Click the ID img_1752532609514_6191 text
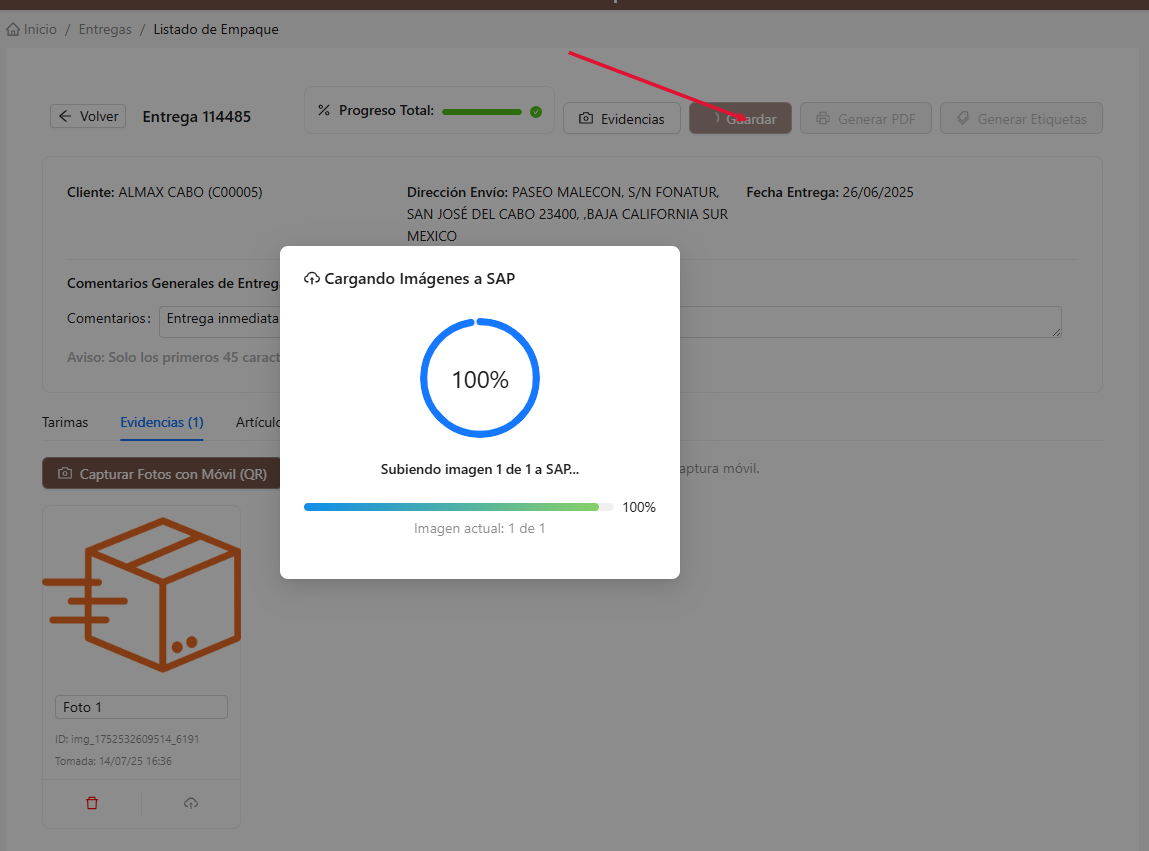Viewport: 1149px width, 851px height. pos(127,739)
